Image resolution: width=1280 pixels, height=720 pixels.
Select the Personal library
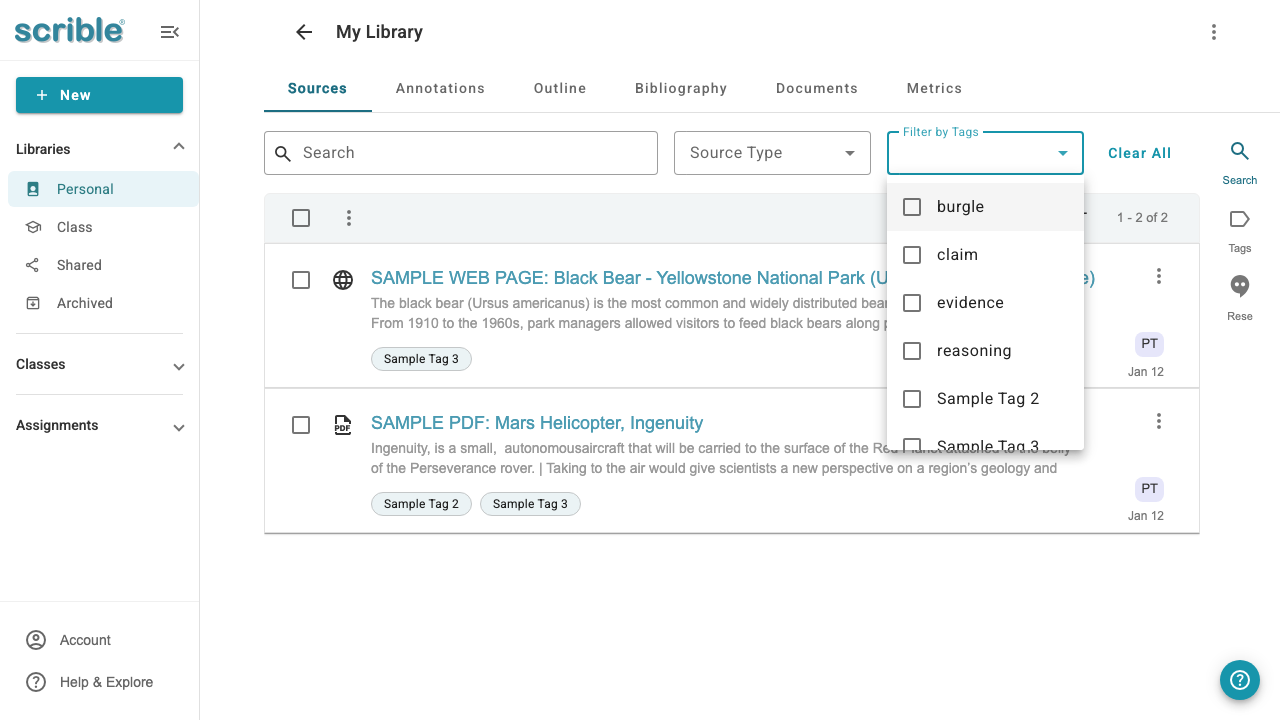tap(103, 189)
